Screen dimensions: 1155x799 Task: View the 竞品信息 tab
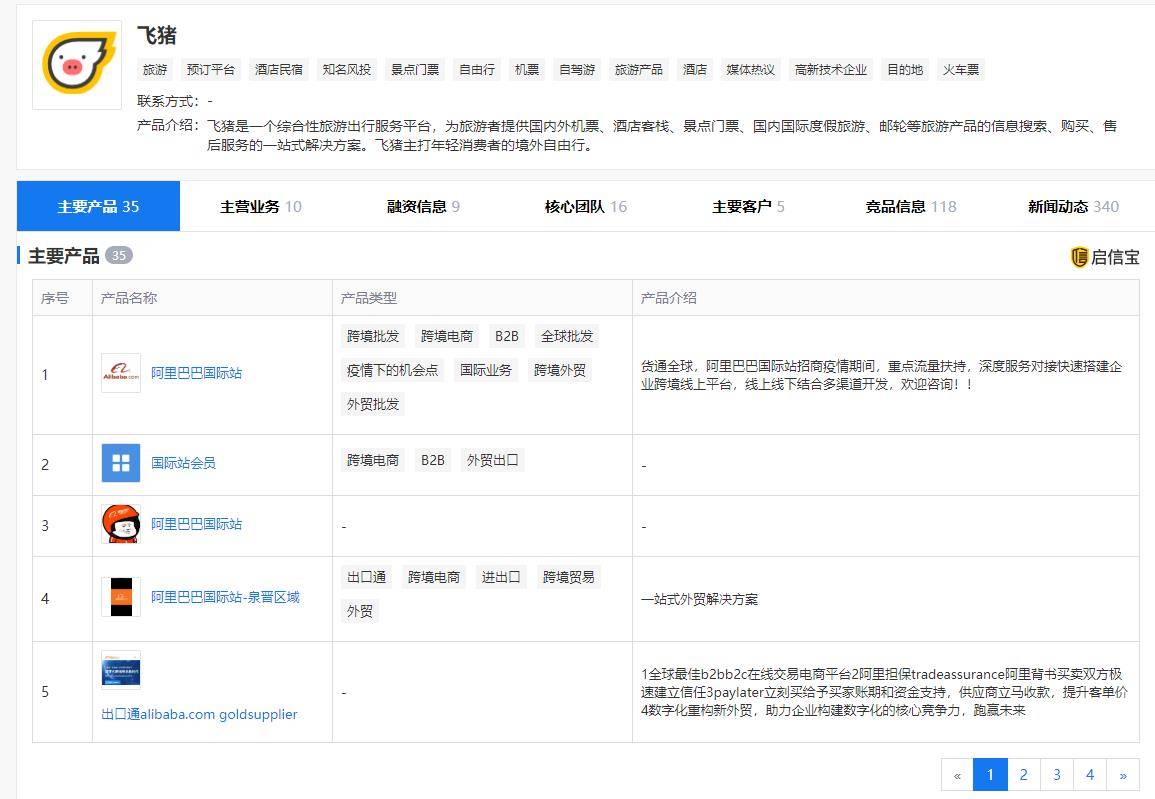(910, 206)
